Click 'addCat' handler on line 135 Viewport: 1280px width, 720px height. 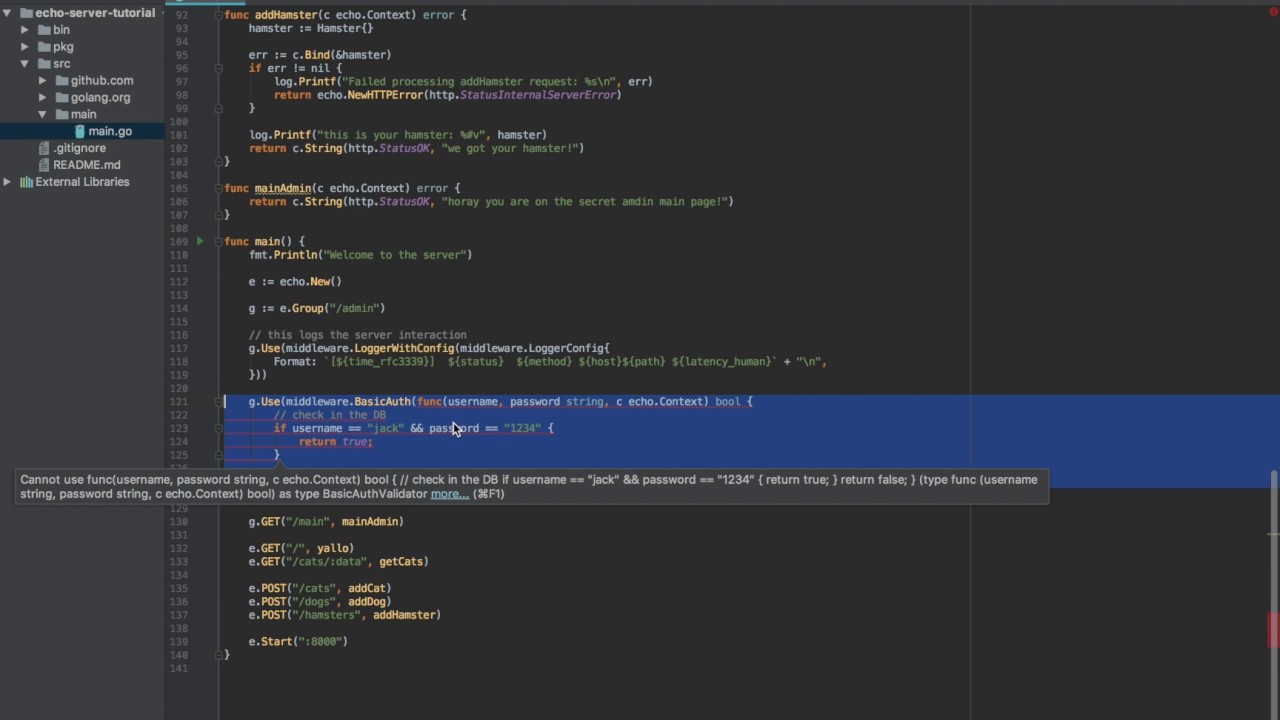367,588
